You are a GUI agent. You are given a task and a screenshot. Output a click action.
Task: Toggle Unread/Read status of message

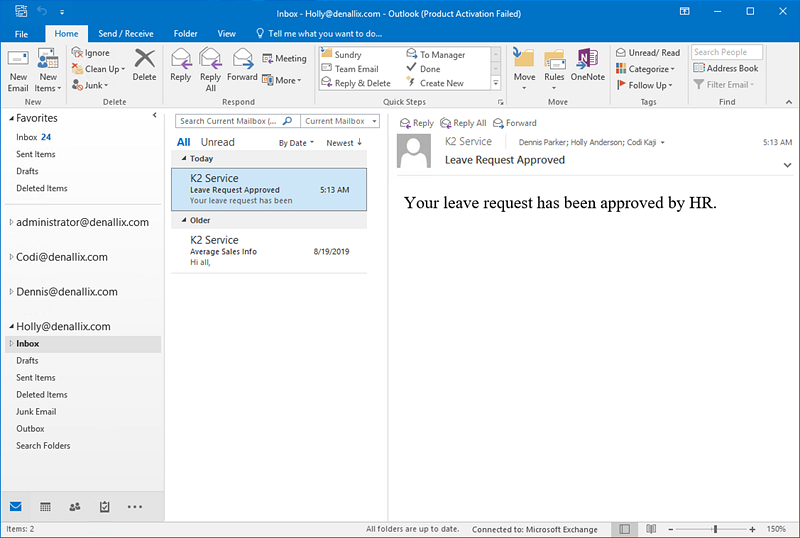click(x=648, y=53)
